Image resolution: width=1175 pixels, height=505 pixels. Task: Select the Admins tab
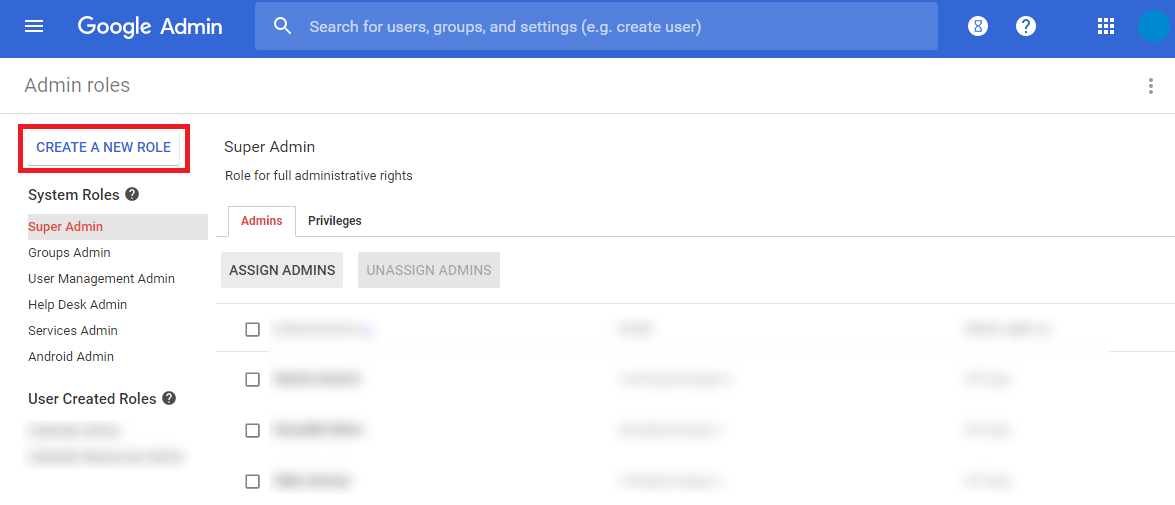pyautogui.click(x=262, y=221)
